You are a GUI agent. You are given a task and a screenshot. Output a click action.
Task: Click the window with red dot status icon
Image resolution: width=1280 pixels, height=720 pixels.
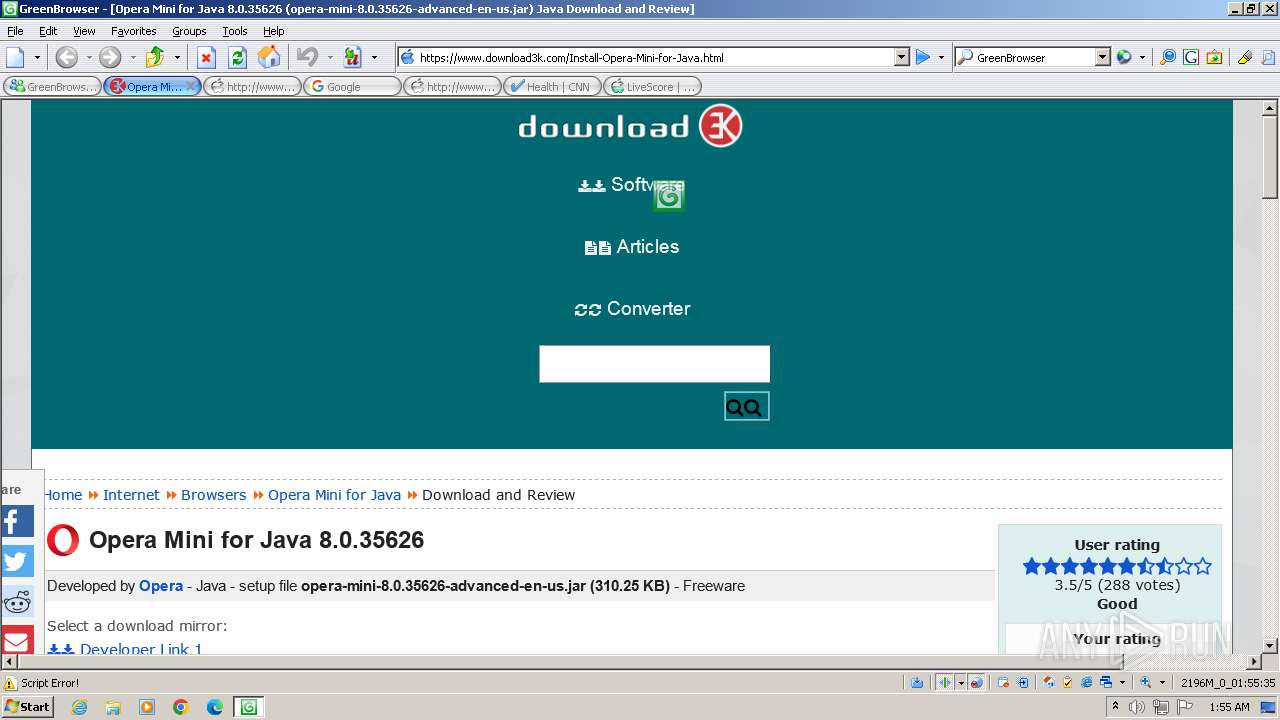pyautogui.click(x=1003, y=683)
